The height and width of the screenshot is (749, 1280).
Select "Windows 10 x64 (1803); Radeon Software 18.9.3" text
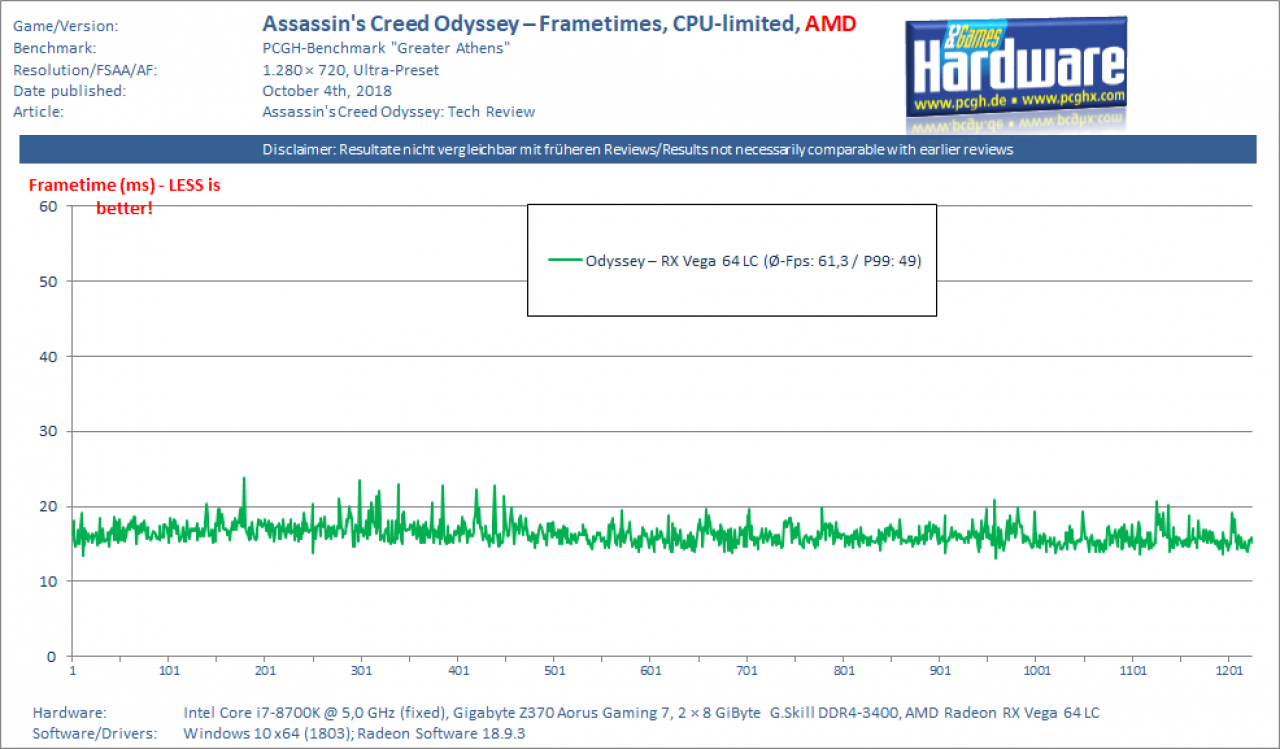(355, 734)
